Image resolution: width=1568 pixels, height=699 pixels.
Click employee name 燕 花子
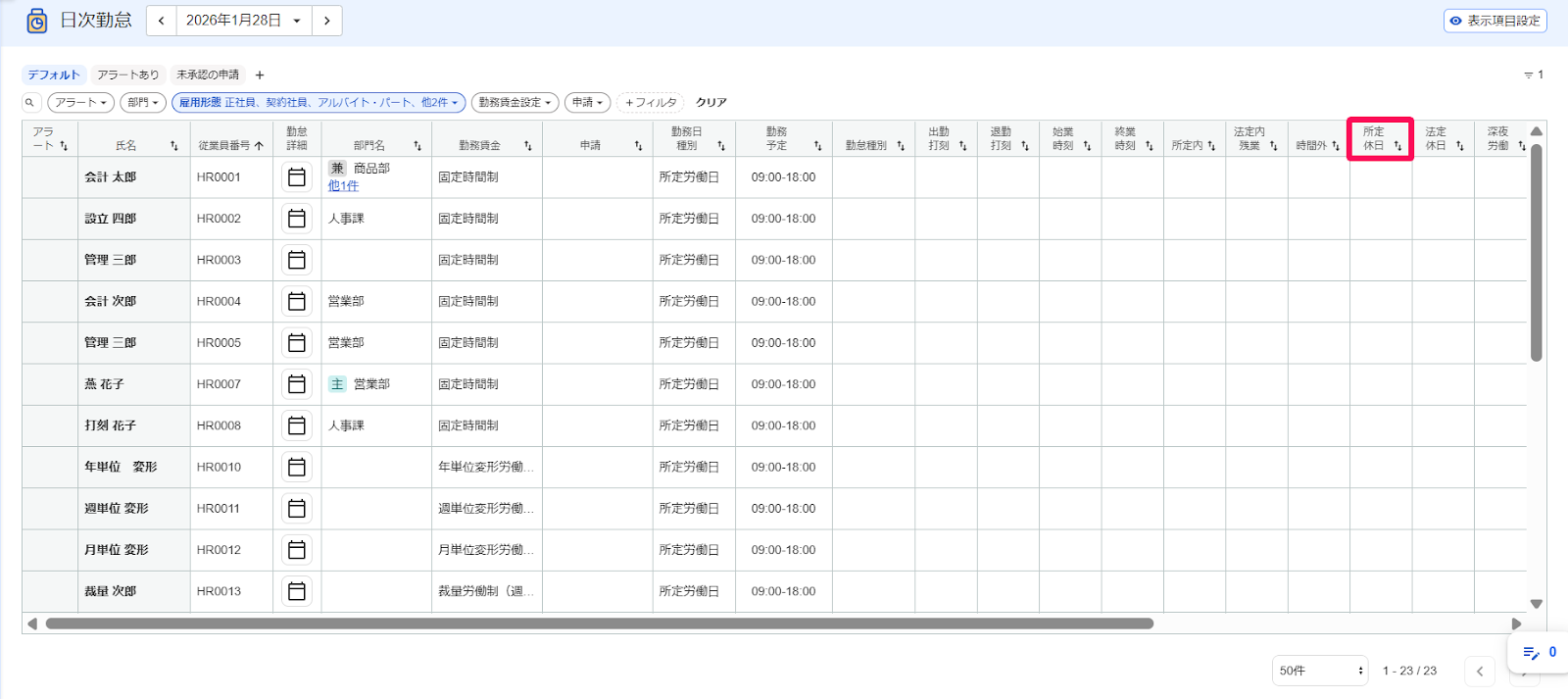(104, 384)
